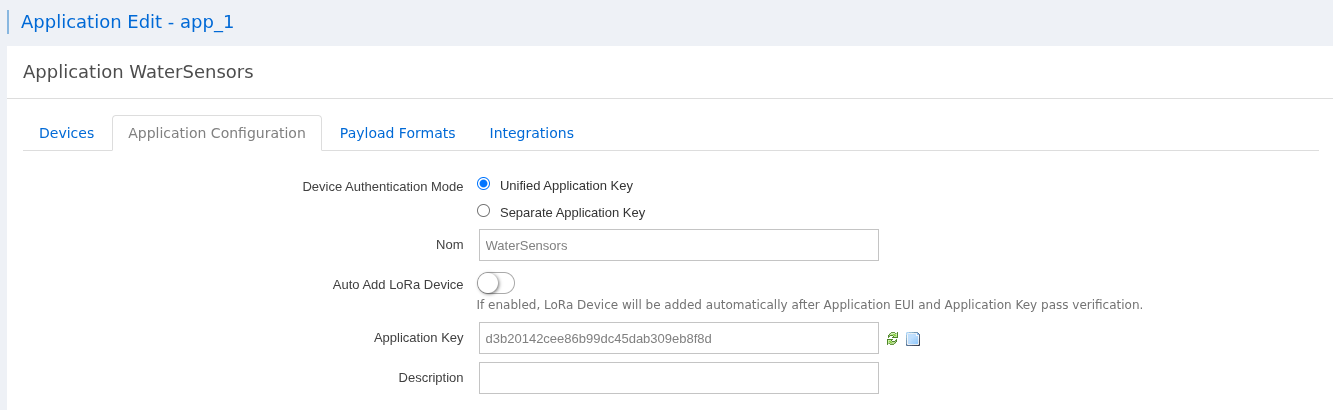This screenshot has height=410, width=1333.
Task: Select the Separate Application Key radio button
Action: tap(484, 211)
